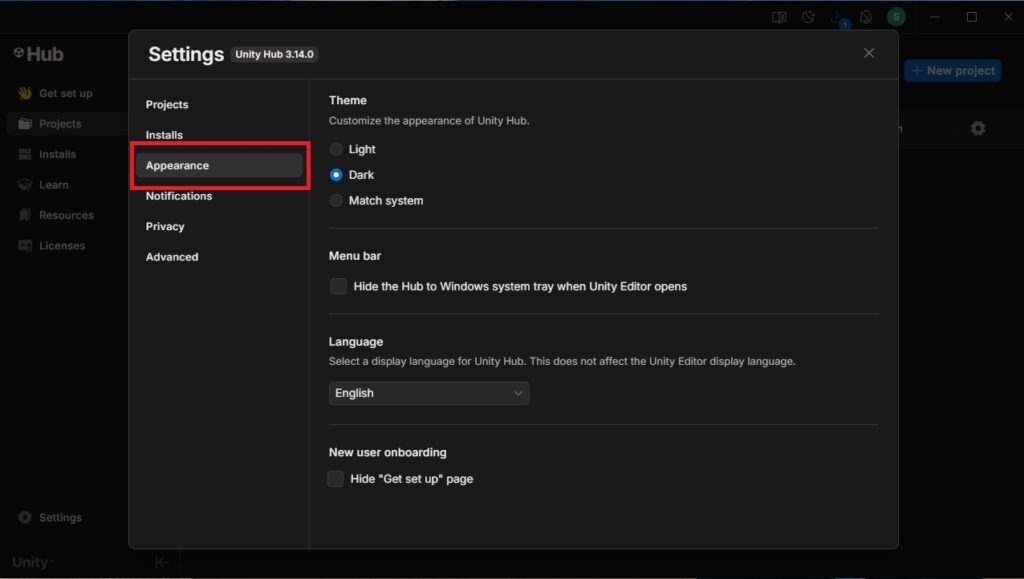Image resolution: width=1024 pixels, height=579 pixels.
Task: Open the Projects settings tab
Action: (x=219, y=104)
